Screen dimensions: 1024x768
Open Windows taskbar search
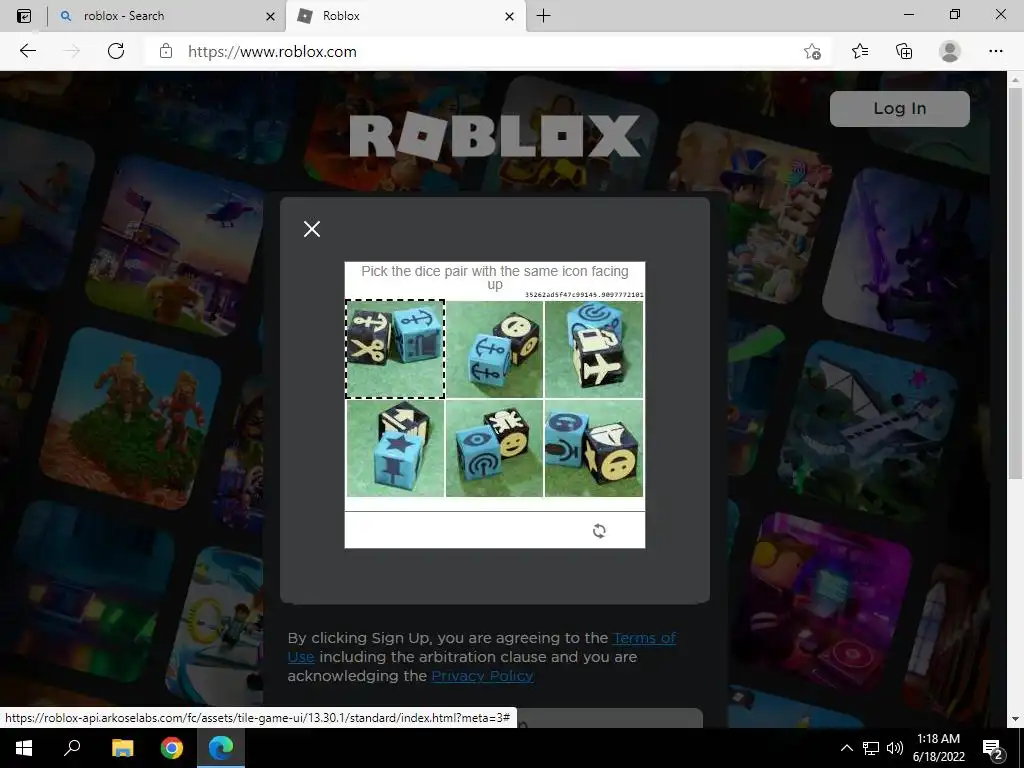72,748
